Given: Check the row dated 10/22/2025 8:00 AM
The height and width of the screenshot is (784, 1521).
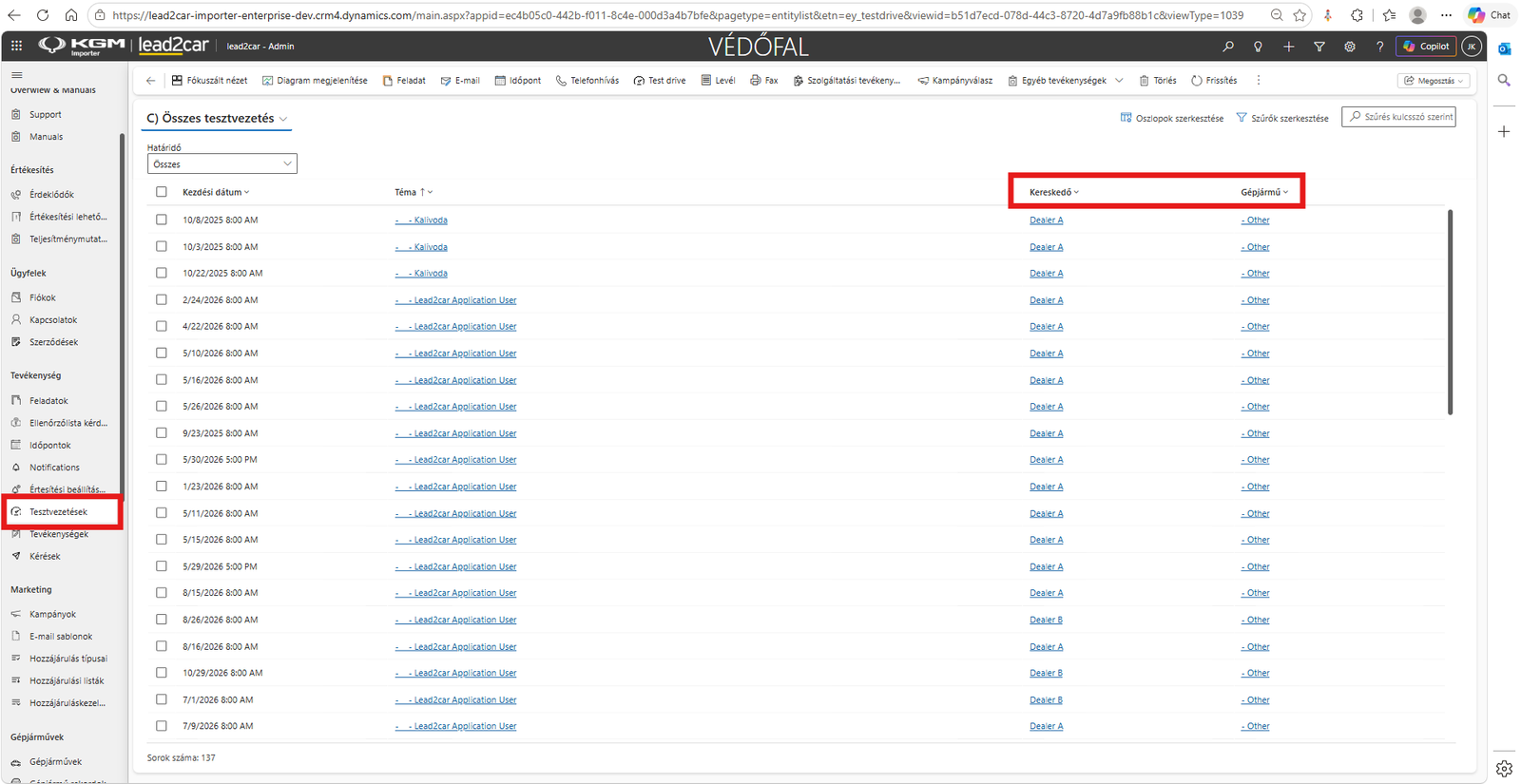Looking at the screenshot, I should 162,273.
